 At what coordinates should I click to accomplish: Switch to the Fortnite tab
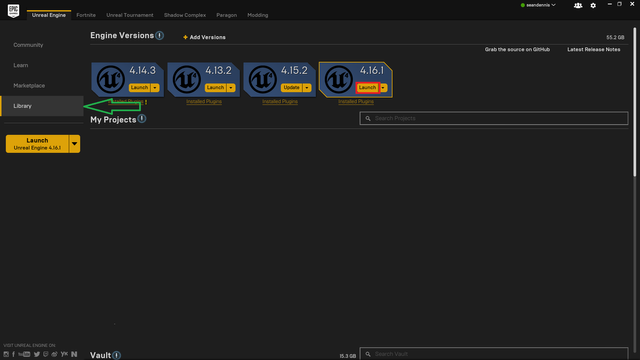[x=86, y=15]
